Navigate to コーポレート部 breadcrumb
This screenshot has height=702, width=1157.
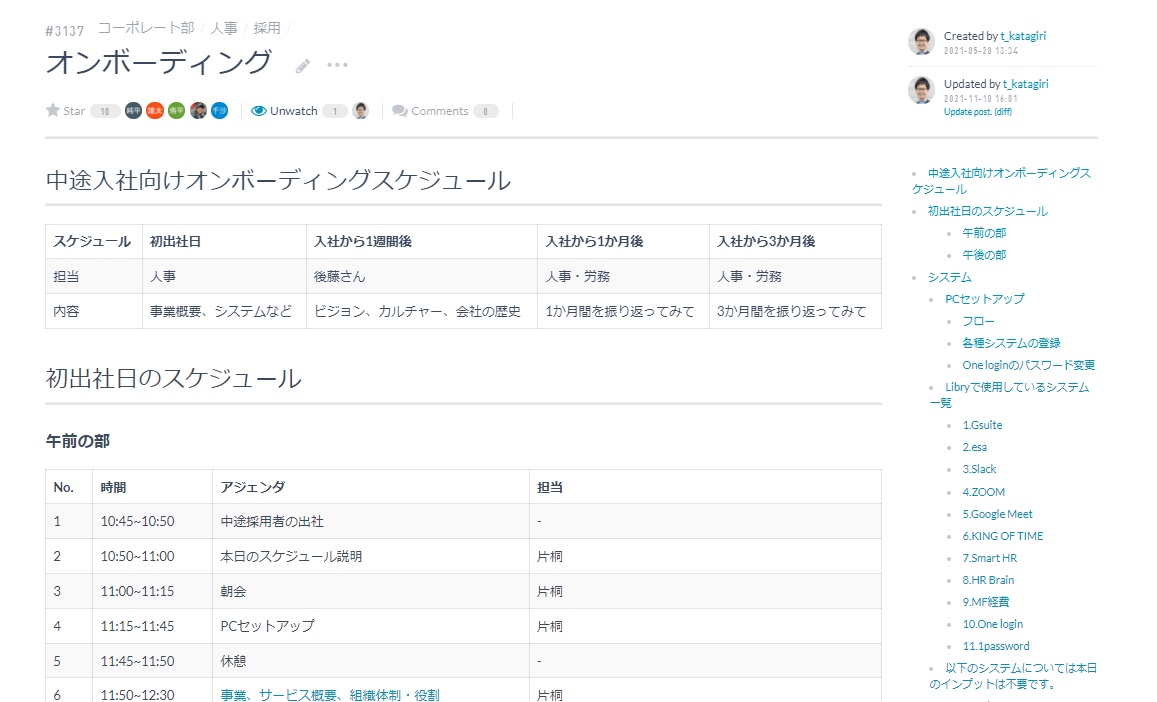(146, 28)
